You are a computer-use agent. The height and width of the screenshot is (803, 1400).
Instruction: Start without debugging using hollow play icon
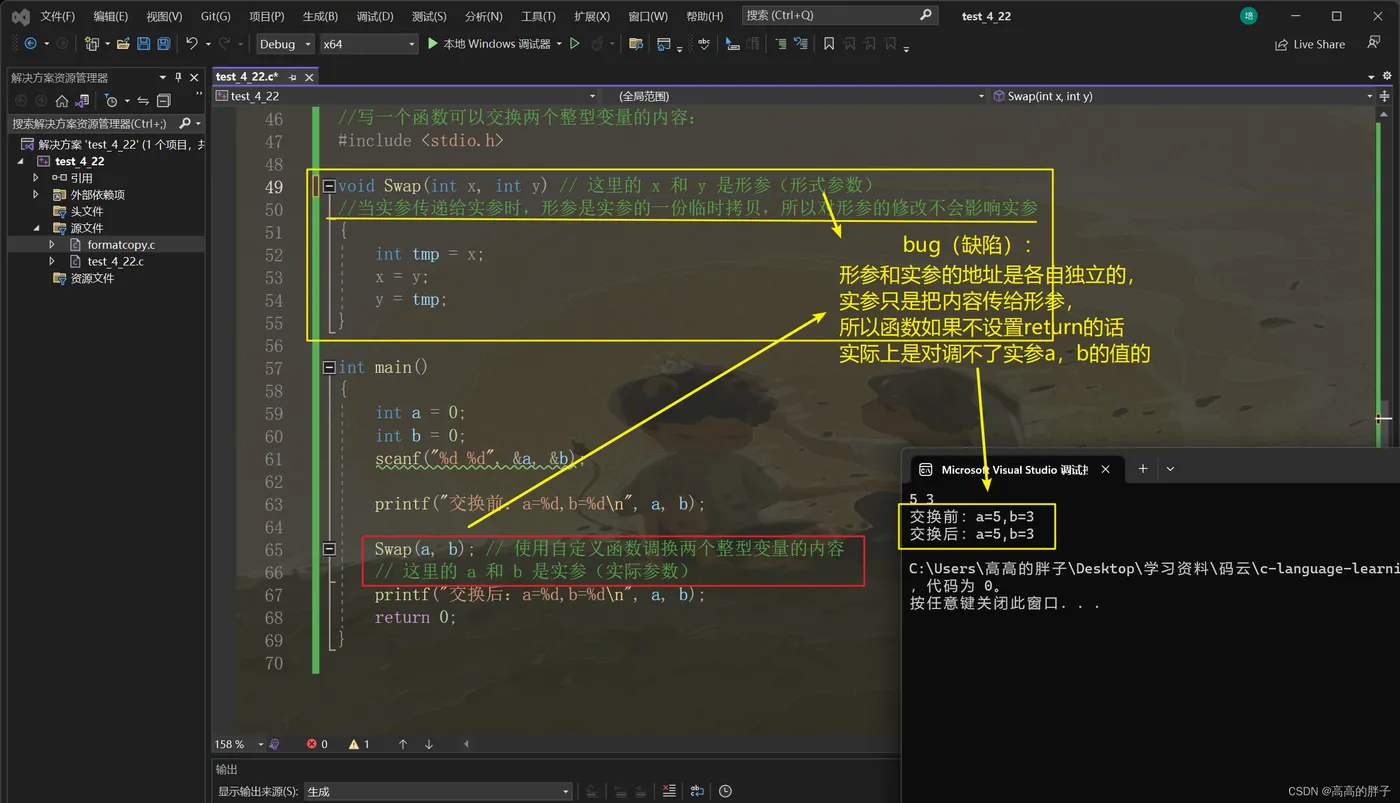(x=575, y=44)
